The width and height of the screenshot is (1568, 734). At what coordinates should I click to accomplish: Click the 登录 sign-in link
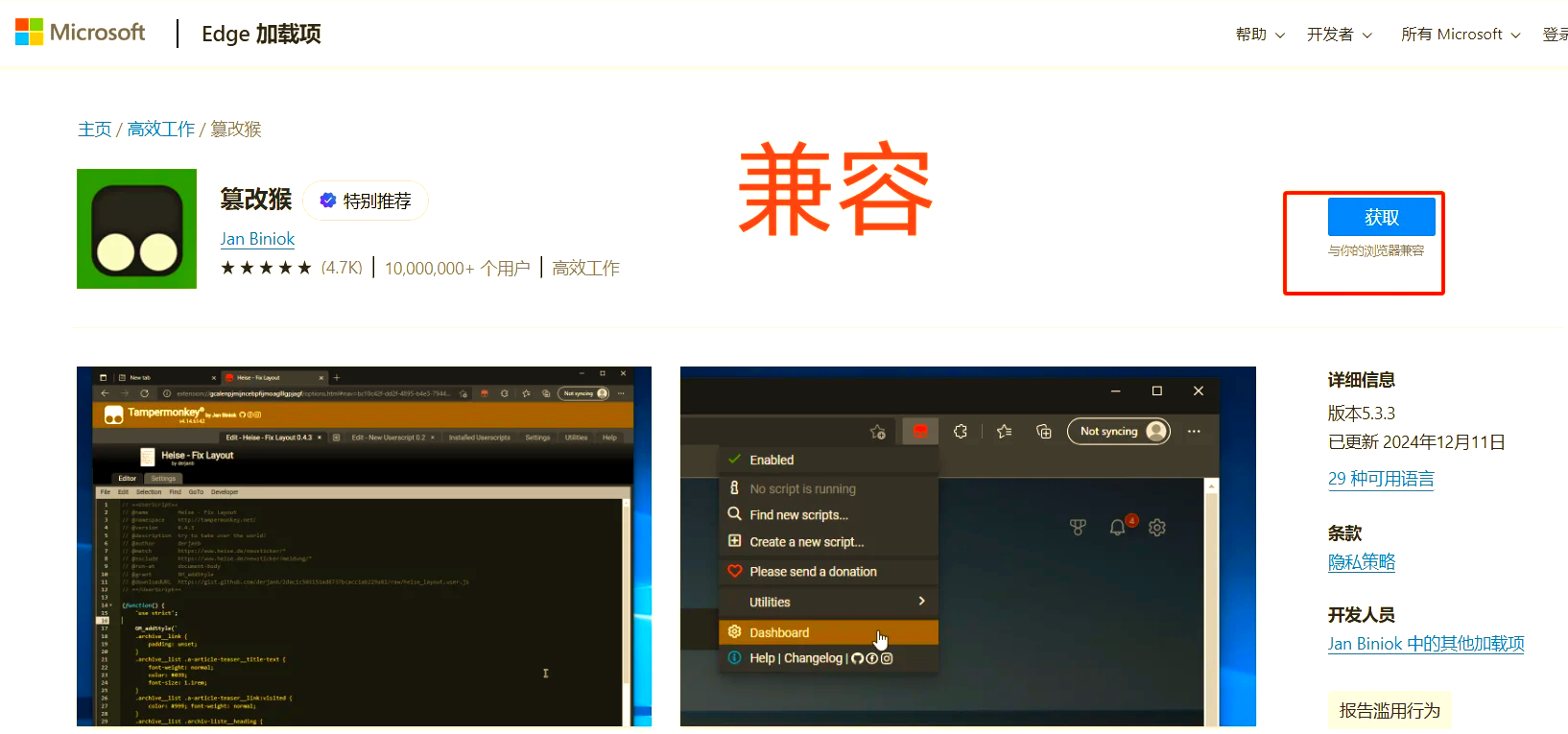click(1555, 35)
